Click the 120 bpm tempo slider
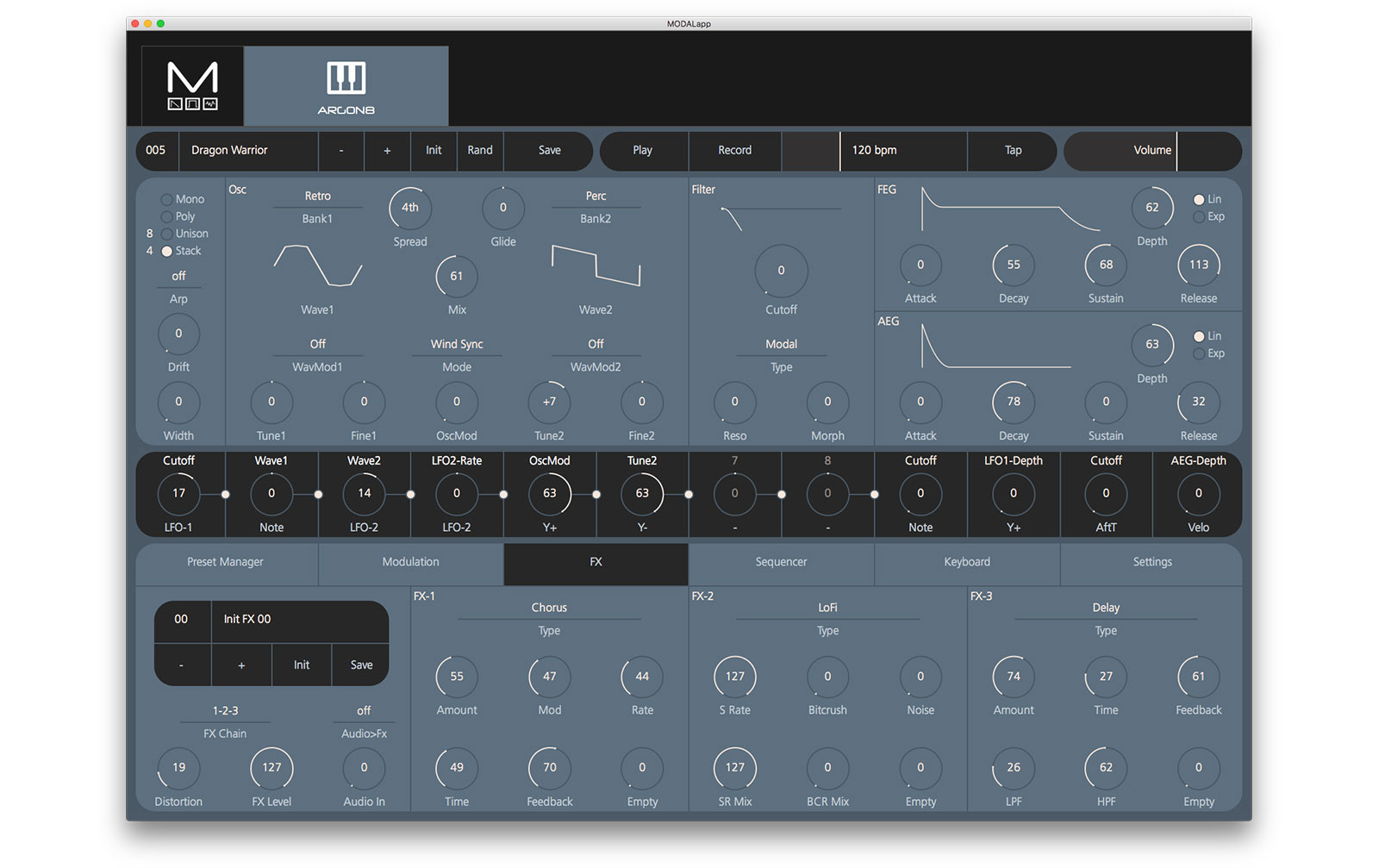The width and height of the screenshot is (1379, 868). pos(874,150)
